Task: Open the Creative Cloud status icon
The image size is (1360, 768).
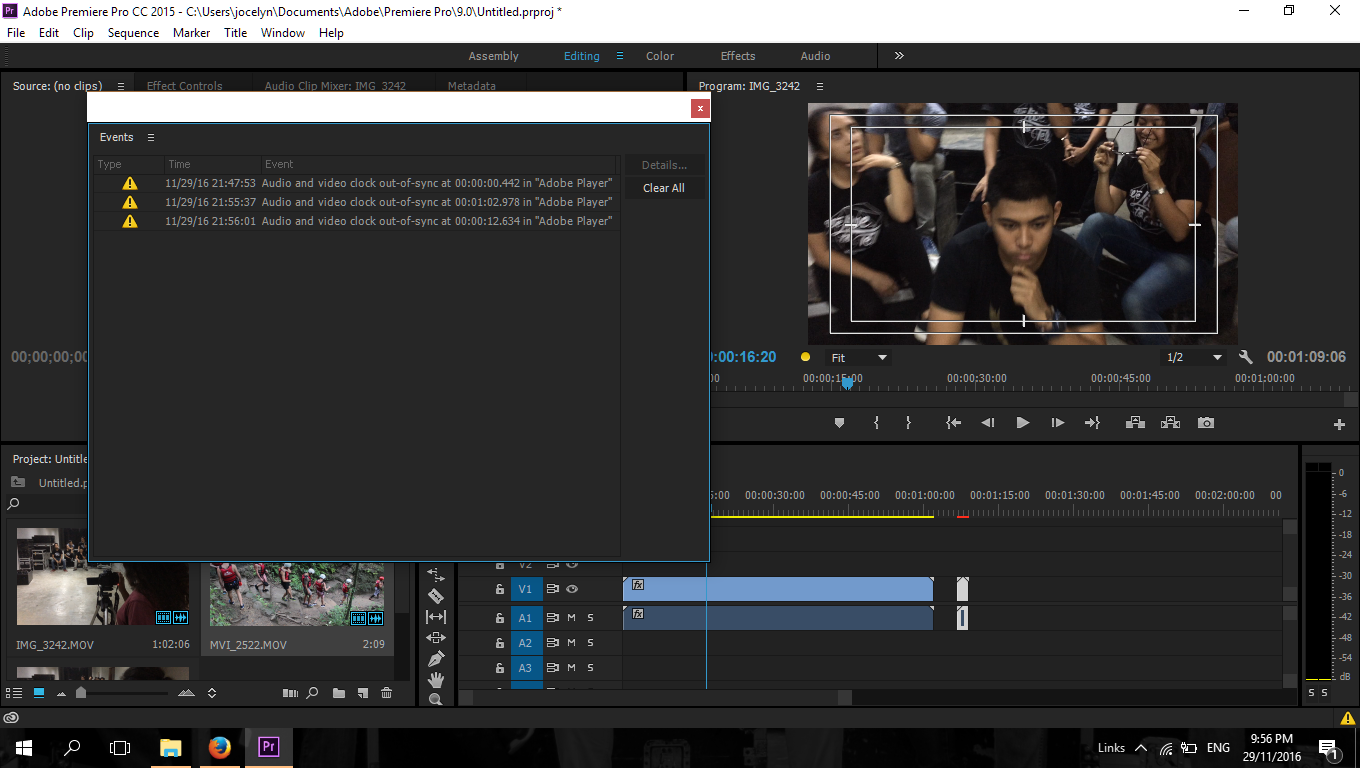Action: coord(11,717)
